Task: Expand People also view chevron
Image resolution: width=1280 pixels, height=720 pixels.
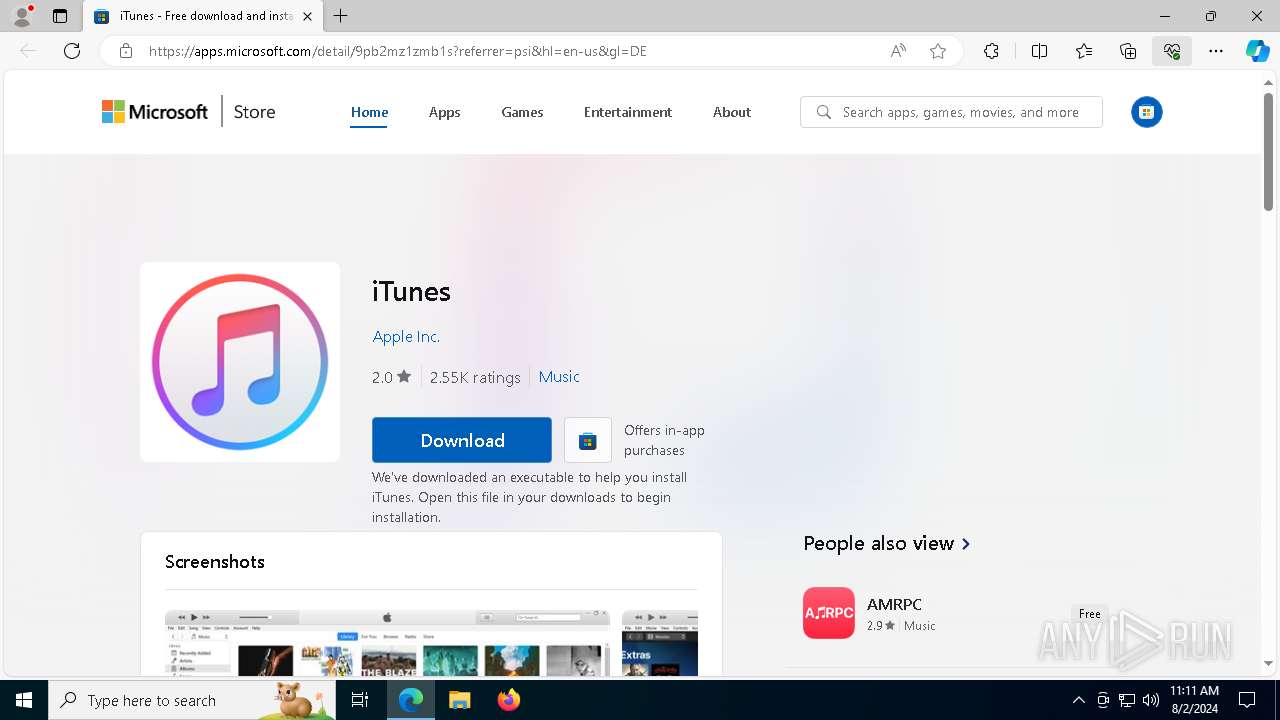Action: 966,544
